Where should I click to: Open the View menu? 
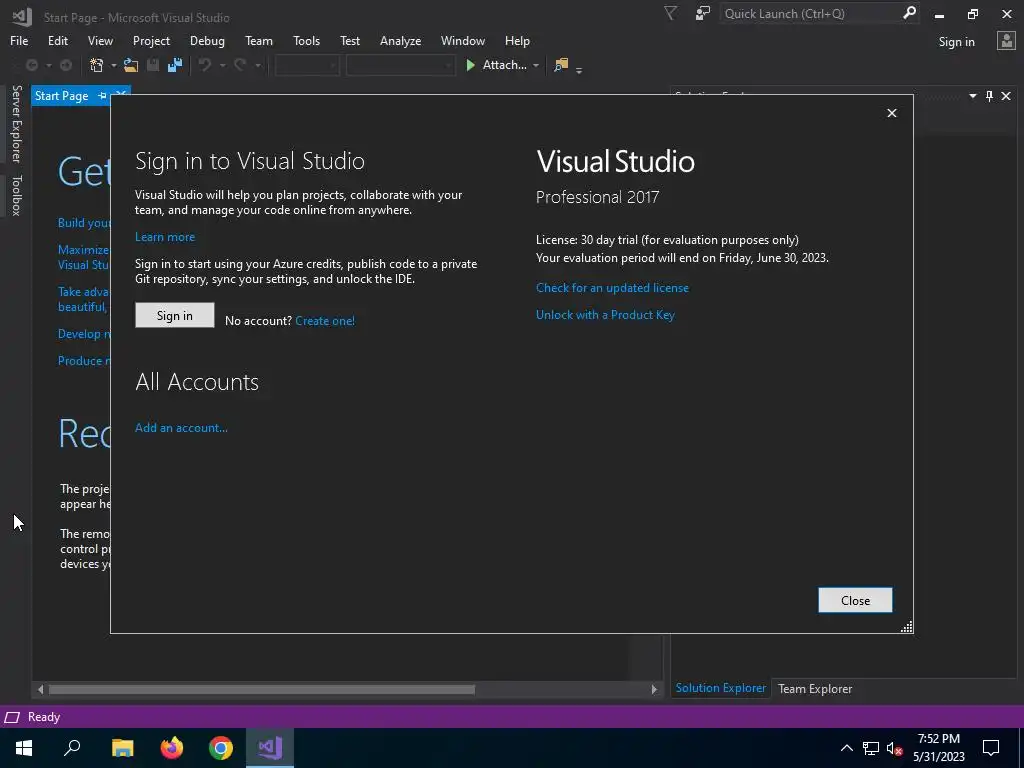[100, 40]
